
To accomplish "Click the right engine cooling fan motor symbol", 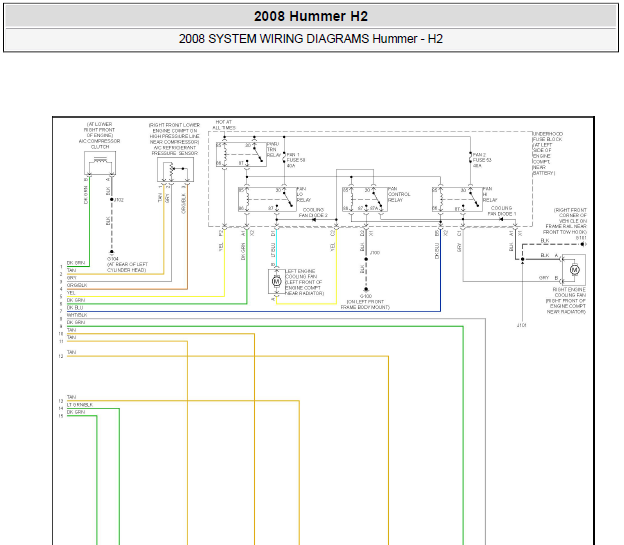I will point(574,270).
